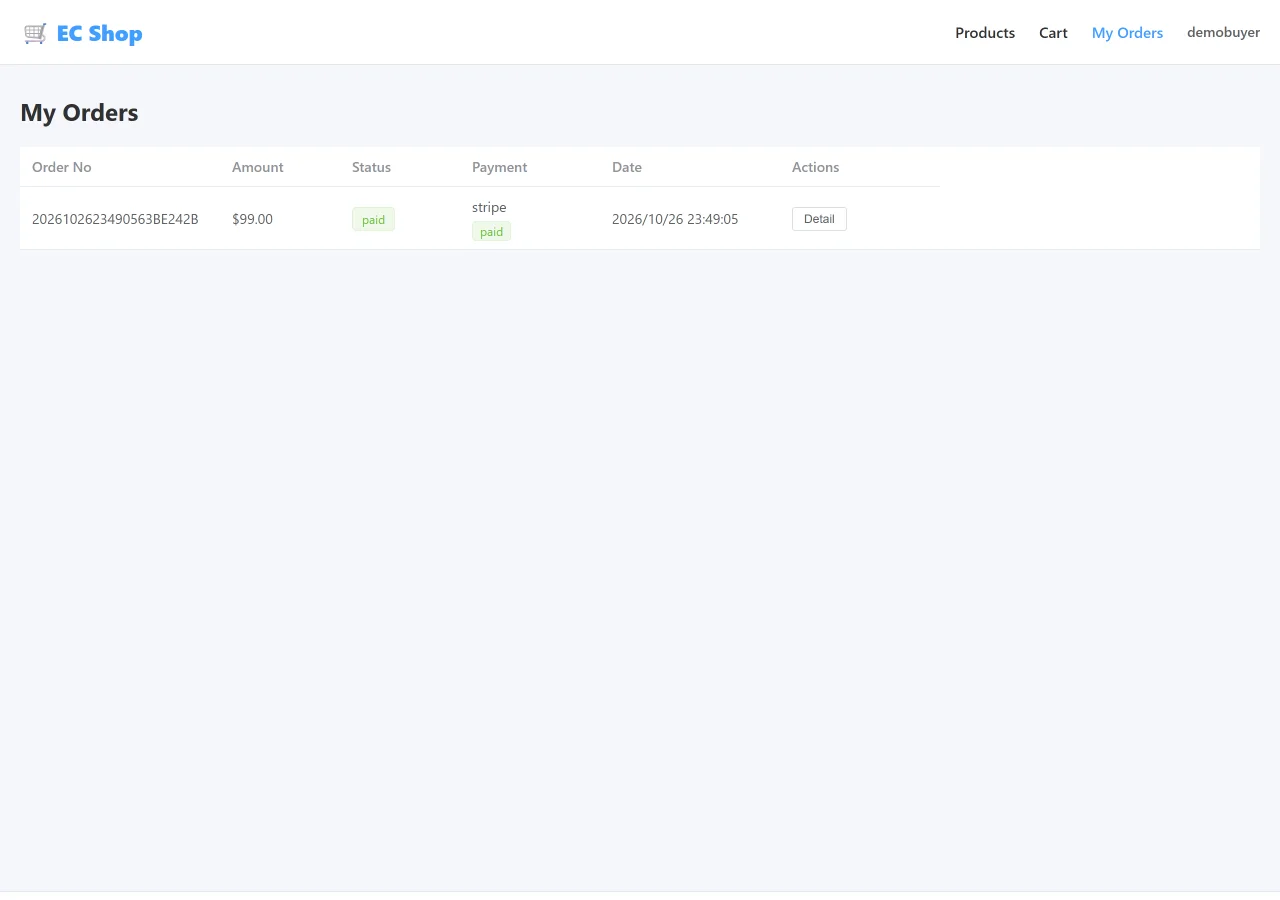The height and width of the screenshot is (900, 1280).
Task: Click the My Orders page heading
Action: point(79,113)
